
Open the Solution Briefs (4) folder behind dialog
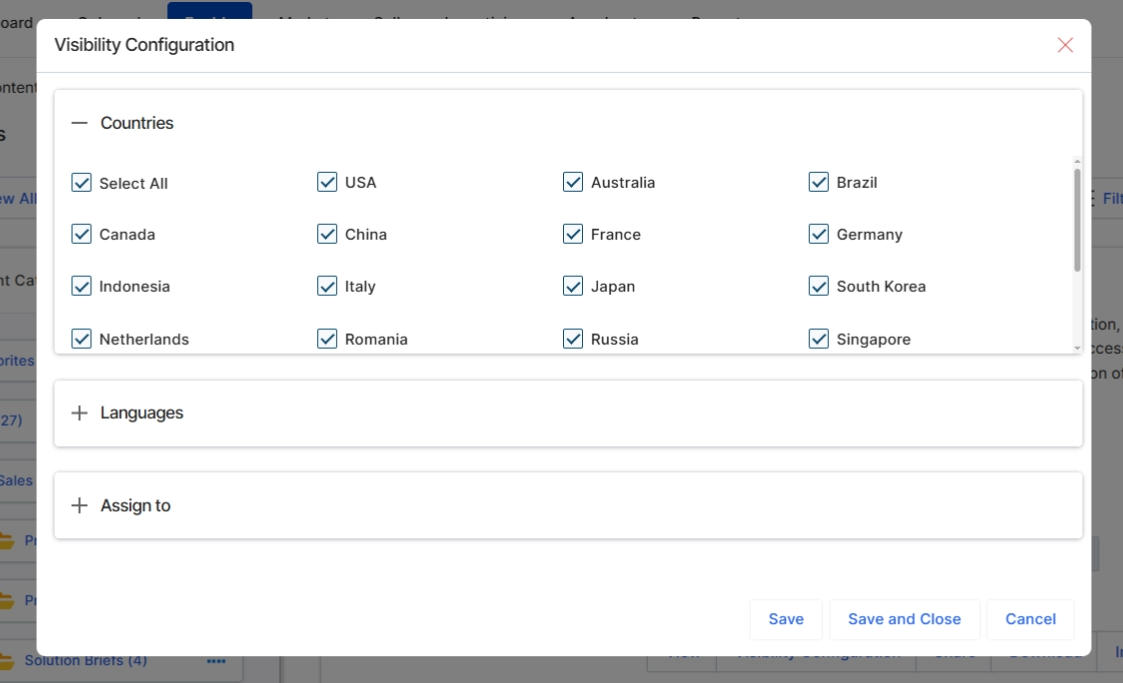(x=85, y=661)
